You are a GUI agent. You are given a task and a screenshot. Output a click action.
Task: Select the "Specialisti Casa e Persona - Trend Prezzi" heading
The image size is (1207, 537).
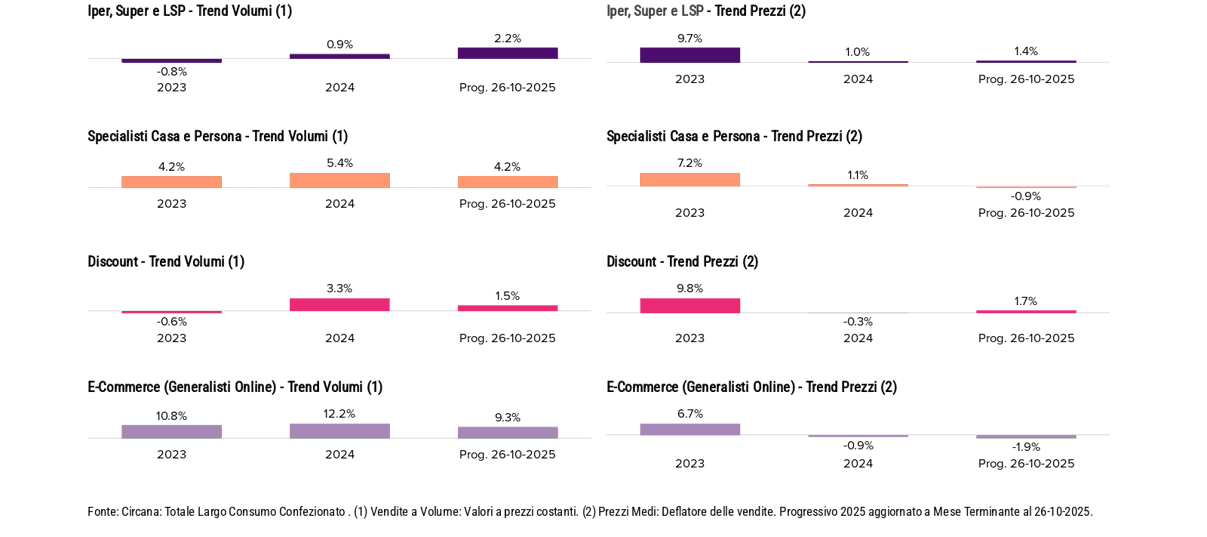point(734,136)
